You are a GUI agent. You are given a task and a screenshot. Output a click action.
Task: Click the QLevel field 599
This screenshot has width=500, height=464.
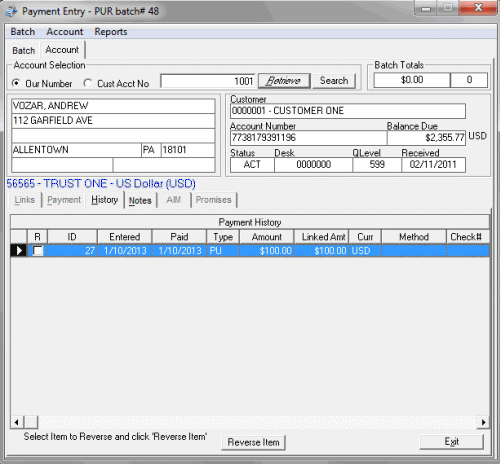coord(377,165)
